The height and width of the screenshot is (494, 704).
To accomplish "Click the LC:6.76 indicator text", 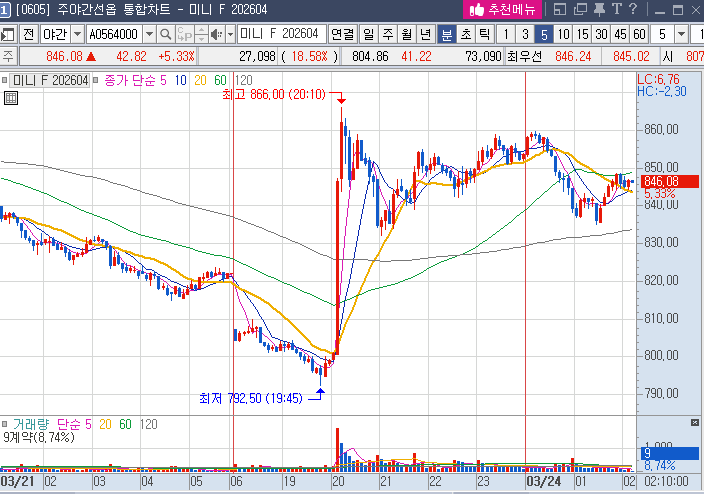I will click(659, 79).
